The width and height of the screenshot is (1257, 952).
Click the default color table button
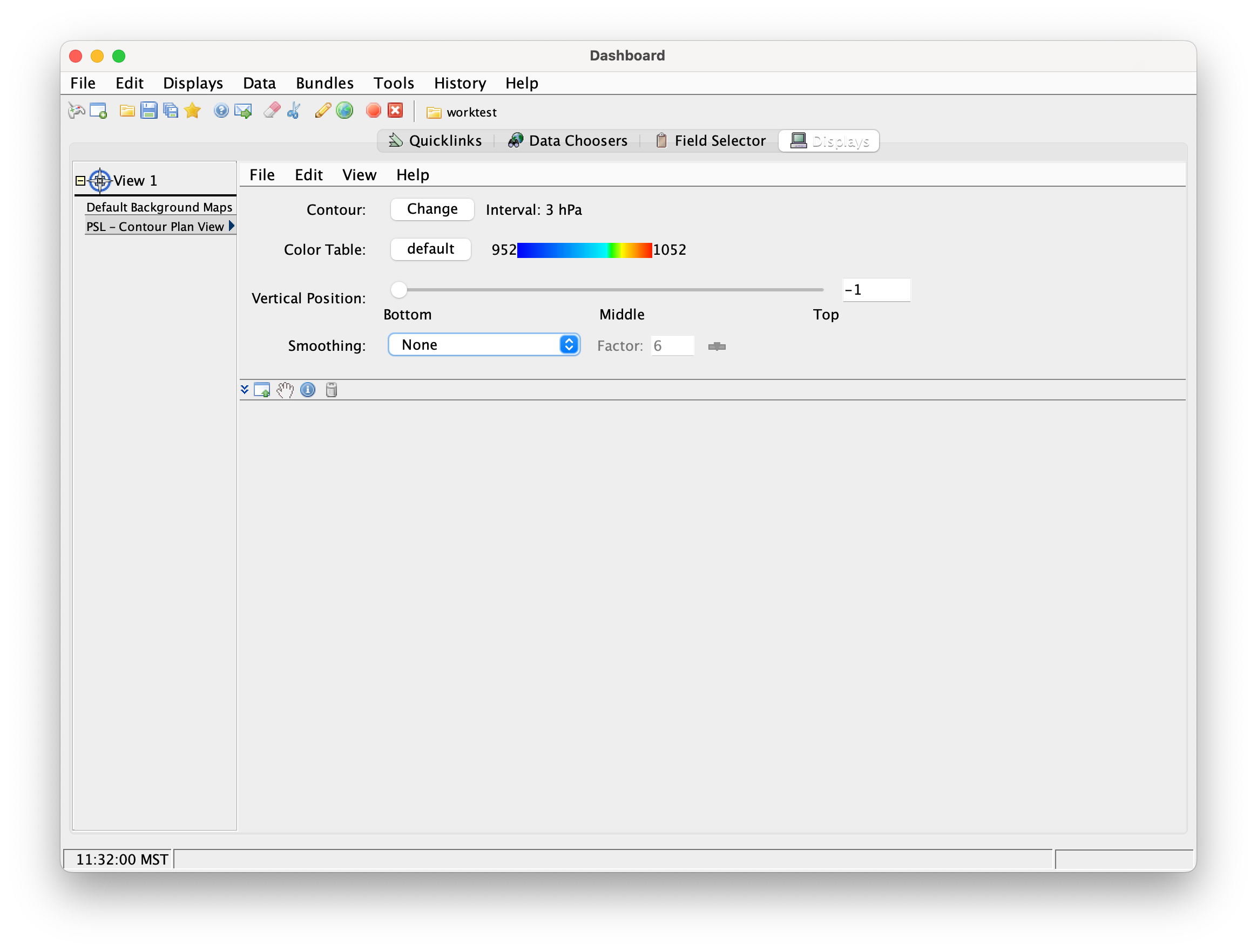[x=430, y=249]
